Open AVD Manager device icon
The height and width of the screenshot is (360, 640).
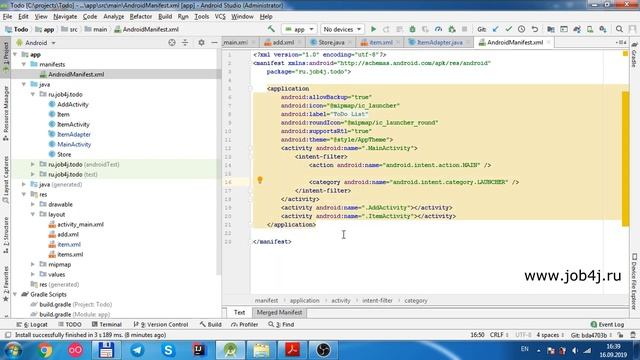590,29
